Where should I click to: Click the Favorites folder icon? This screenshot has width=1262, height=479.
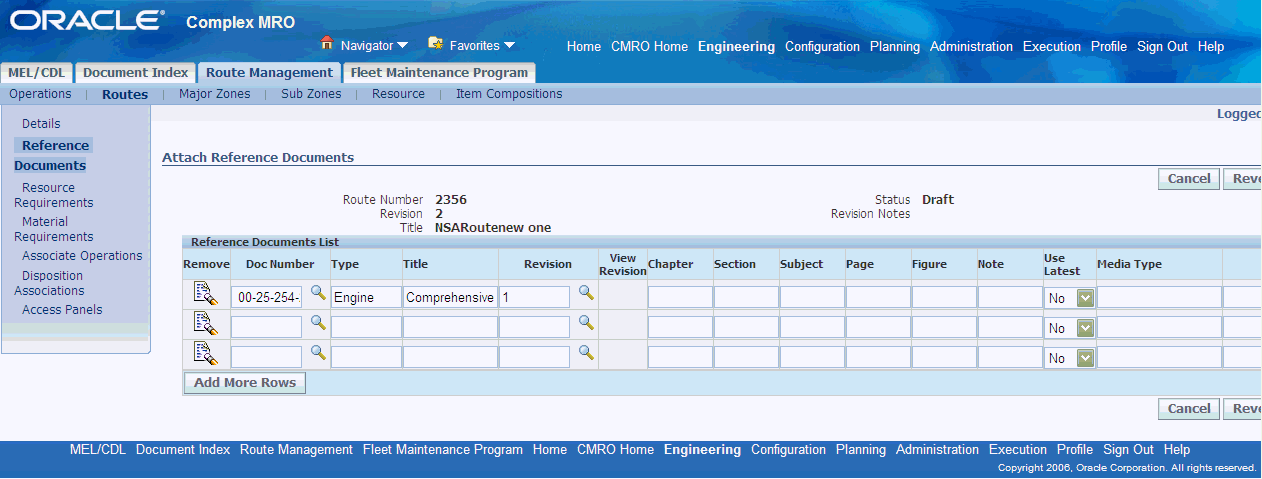435,44
